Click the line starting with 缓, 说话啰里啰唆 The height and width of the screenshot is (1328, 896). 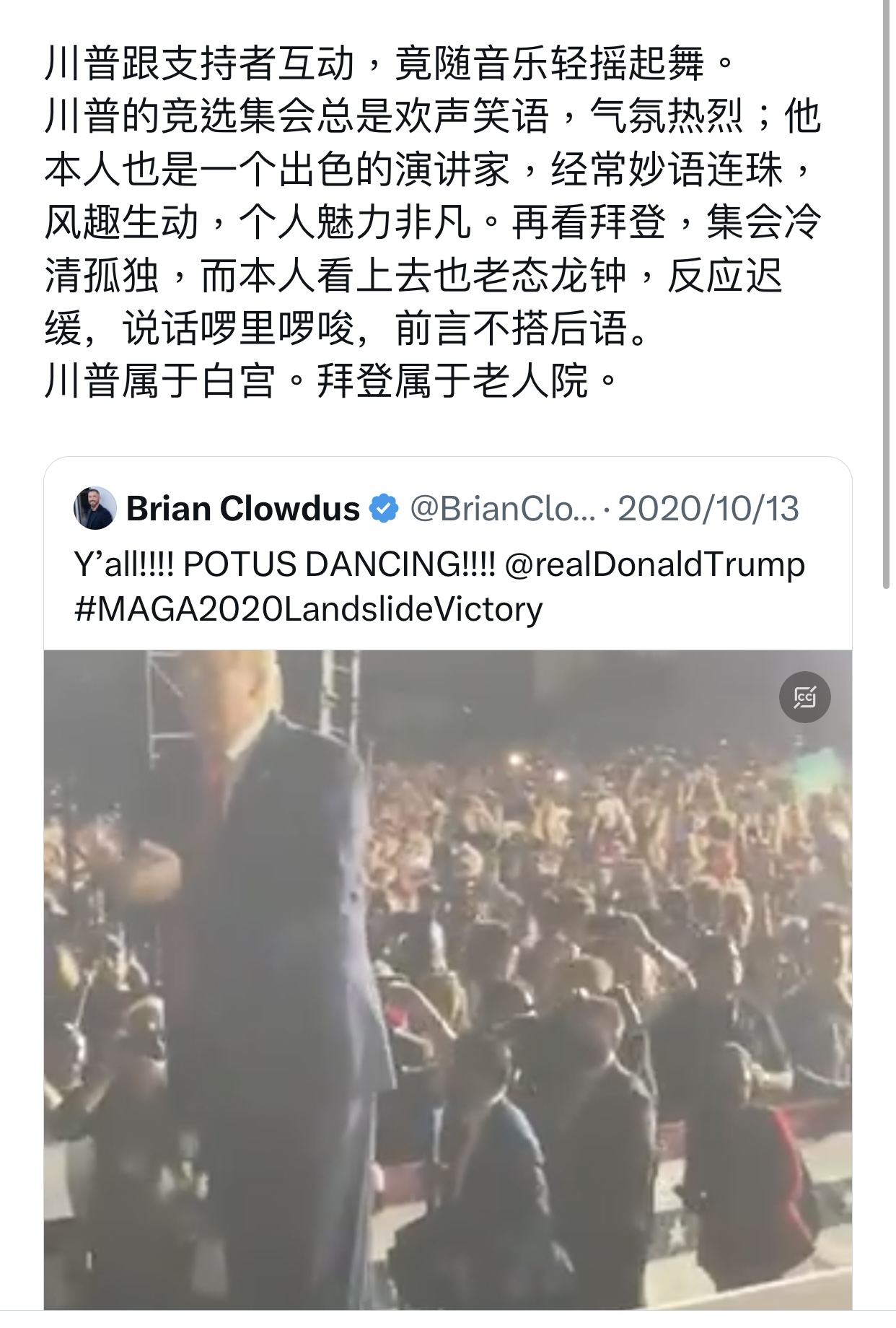tap(346, 328)
